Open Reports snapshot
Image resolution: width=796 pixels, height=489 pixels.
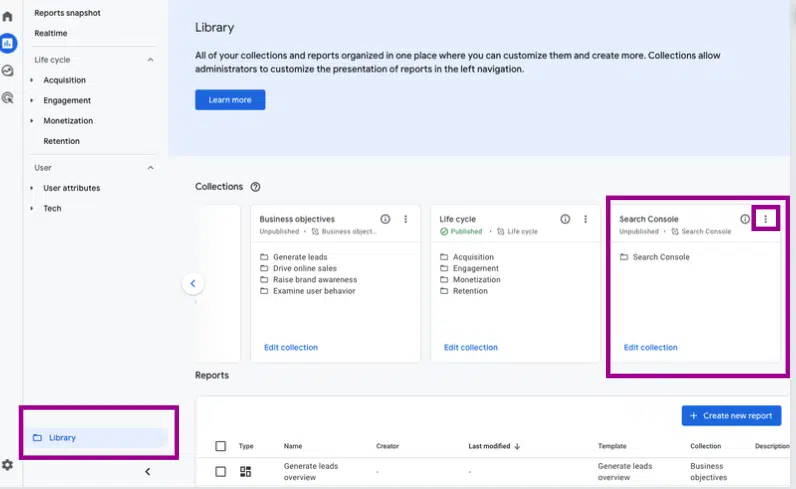click(68, 13)
